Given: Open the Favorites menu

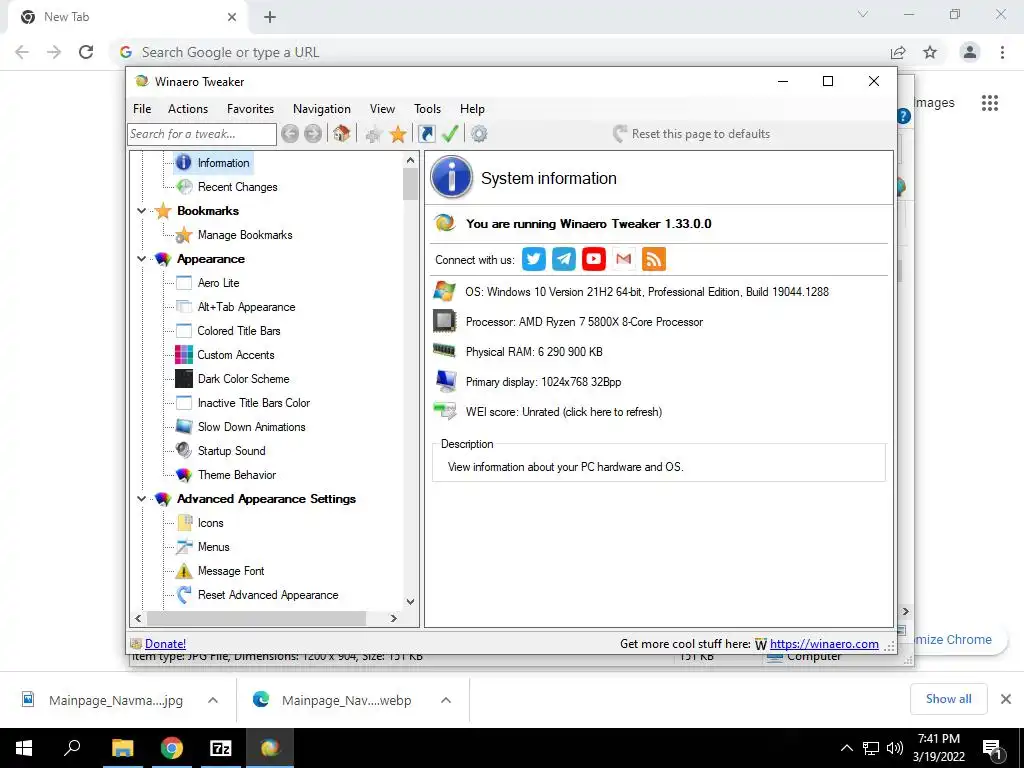Looking at the screenshot, I should coord(250,109).
